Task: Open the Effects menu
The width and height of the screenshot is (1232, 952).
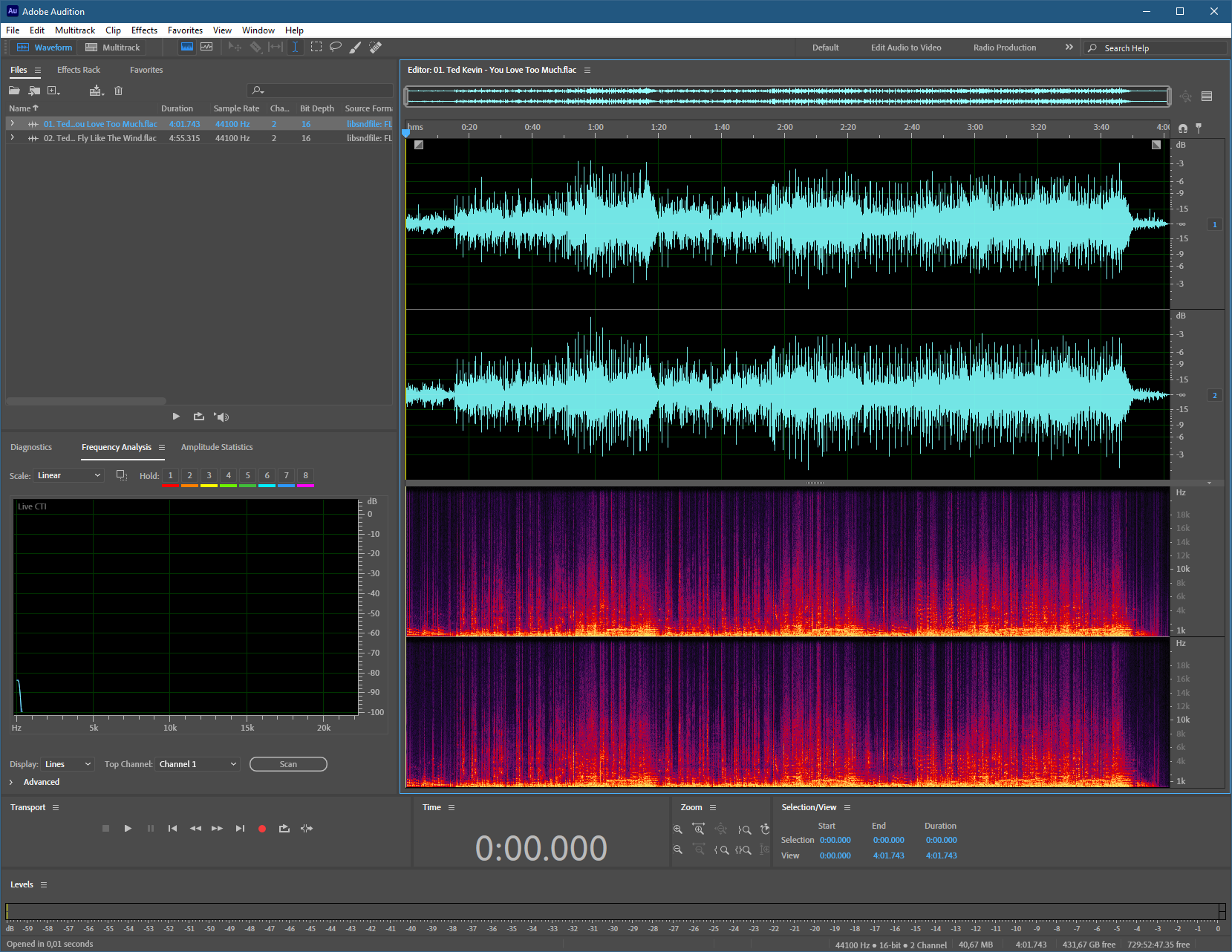Action: (144, 30)
